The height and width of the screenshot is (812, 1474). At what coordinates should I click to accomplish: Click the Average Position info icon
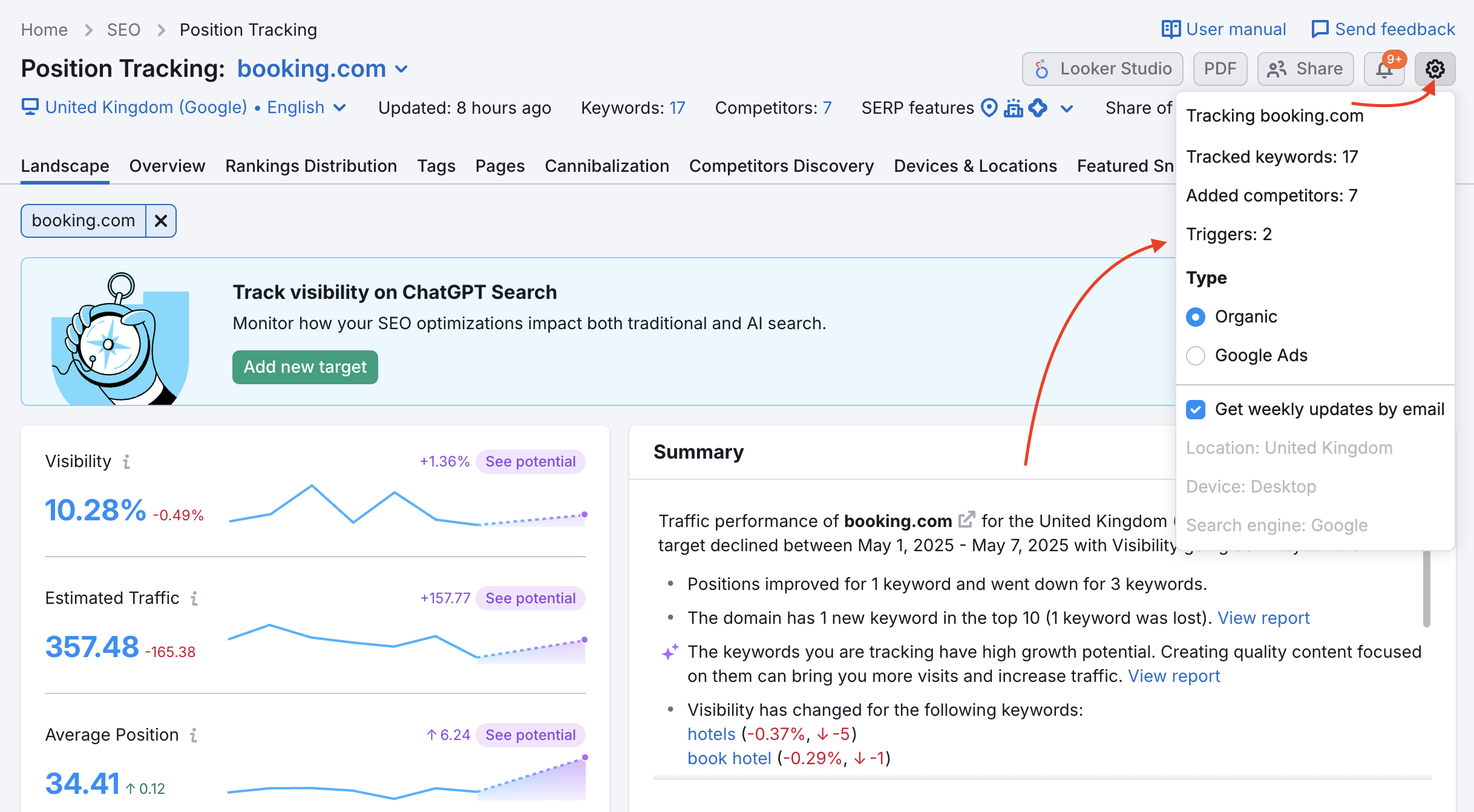coord(194,735)
